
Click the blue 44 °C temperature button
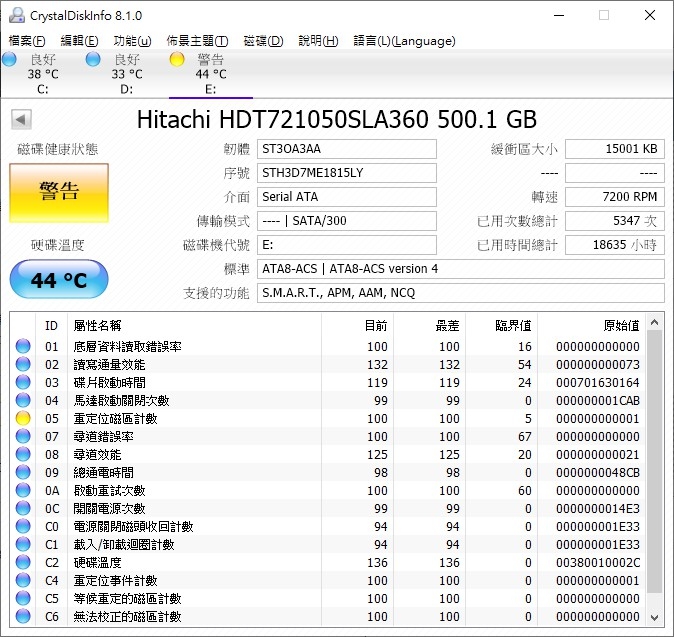59,279
